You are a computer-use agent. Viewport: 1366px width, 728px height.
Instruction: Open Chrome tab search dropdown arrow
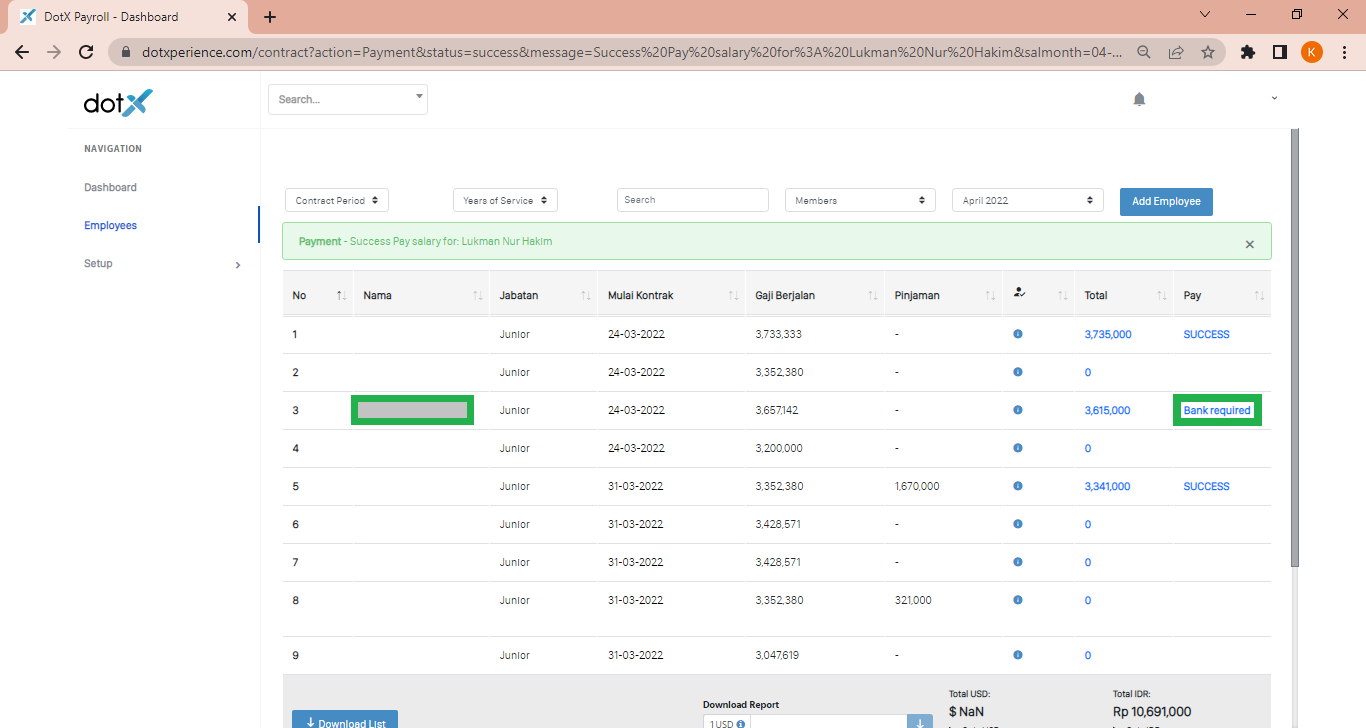pyautogui.click(x=1204, y=15)
